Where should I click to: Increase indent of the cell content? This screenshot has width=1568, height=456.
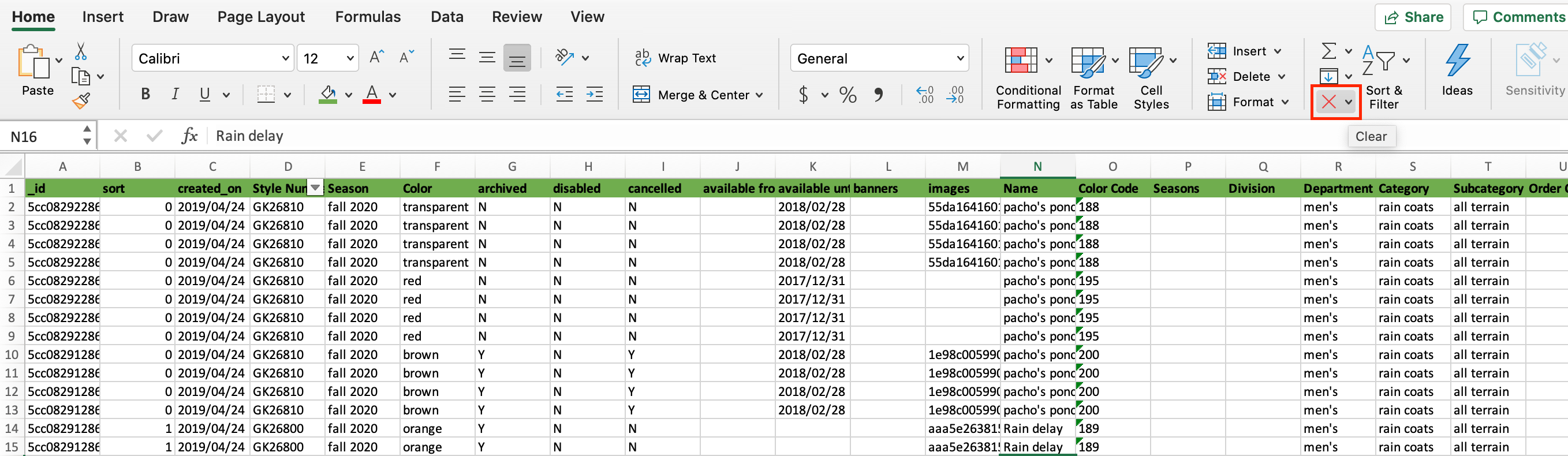click(x=594, y=94)
